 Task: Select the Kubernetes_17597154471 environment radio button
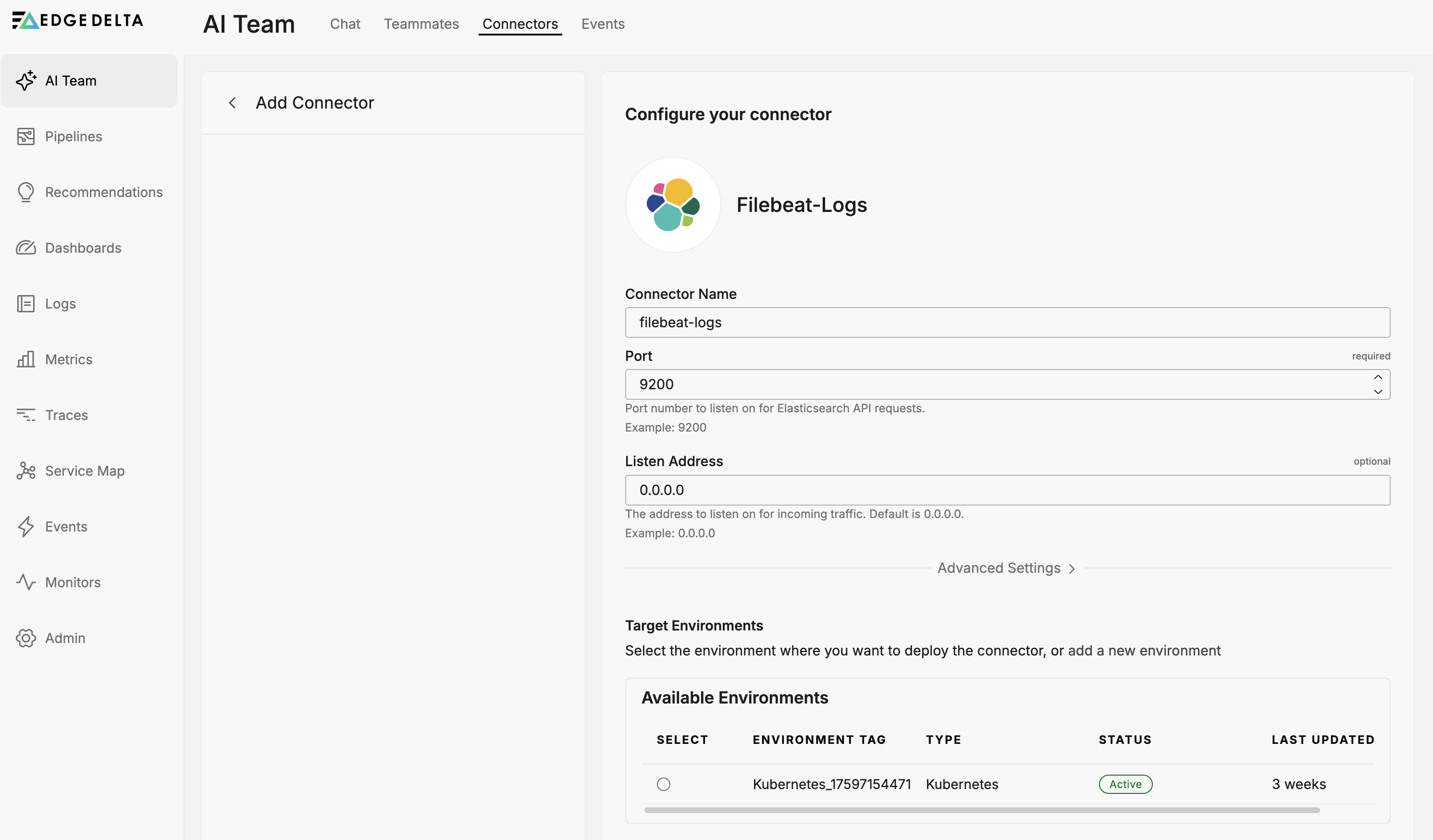pos(664,784)
